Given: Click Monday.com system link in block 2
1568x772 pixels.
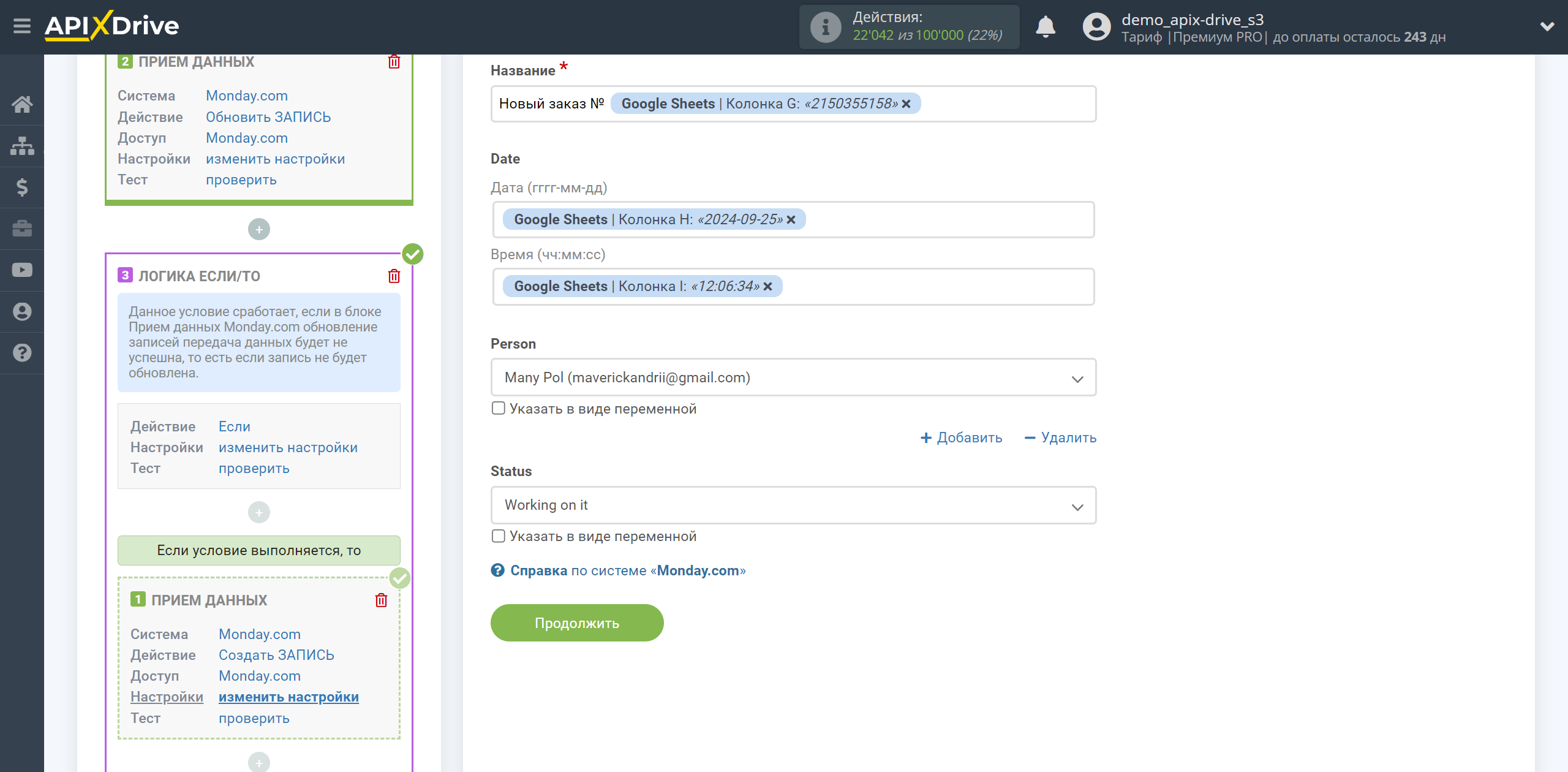Looking at the screenshot, I should [246, 96].
